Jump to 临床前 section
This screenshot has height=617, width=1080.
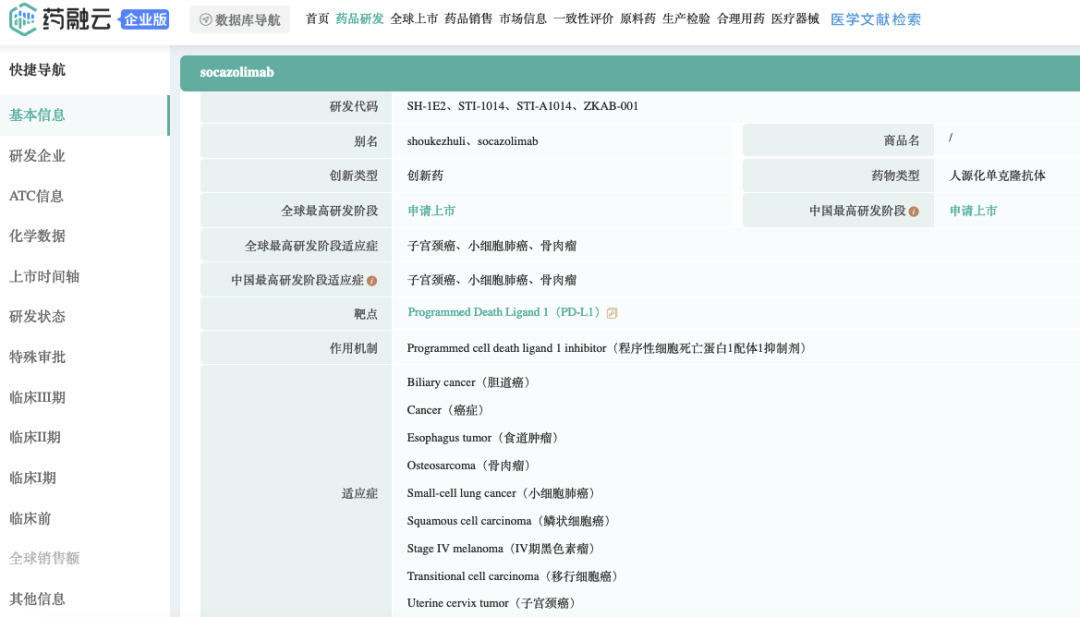30,519
